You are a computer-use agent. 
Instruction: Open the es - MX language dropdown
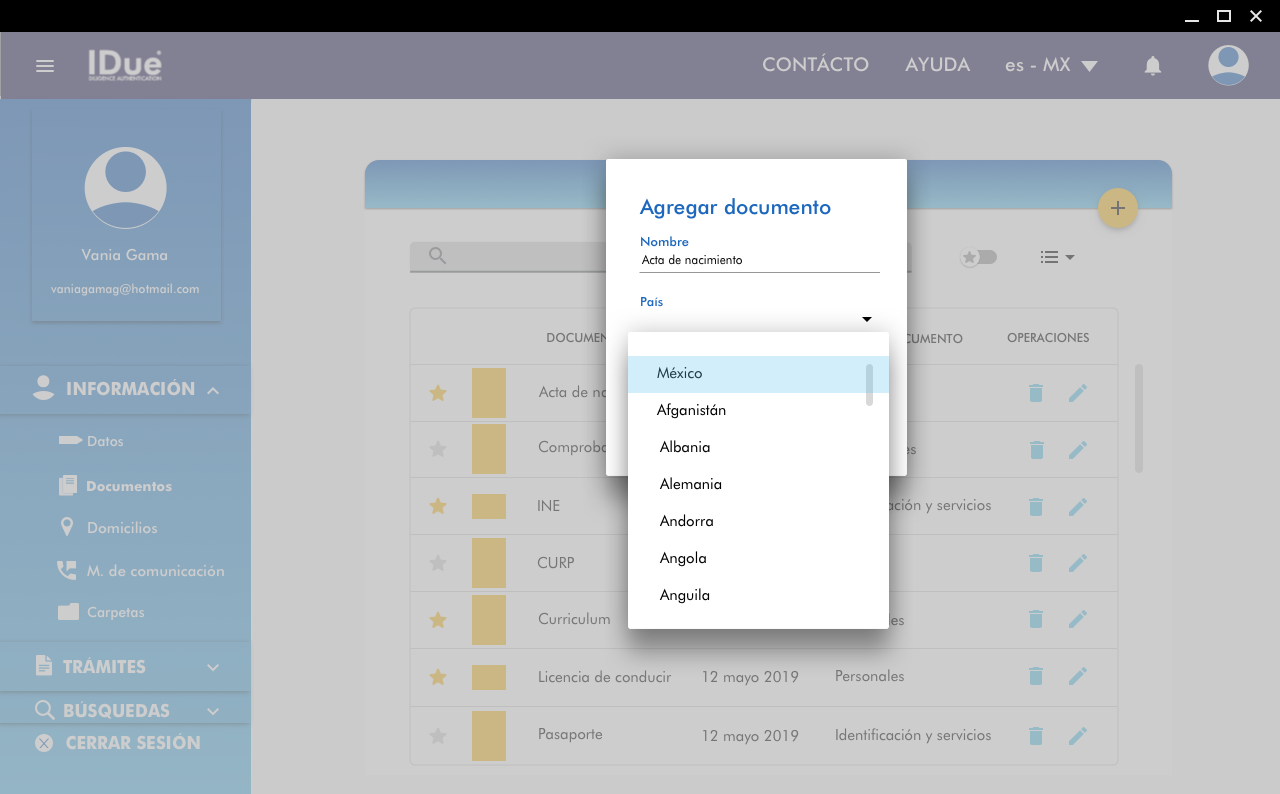tap(1051, 65)
